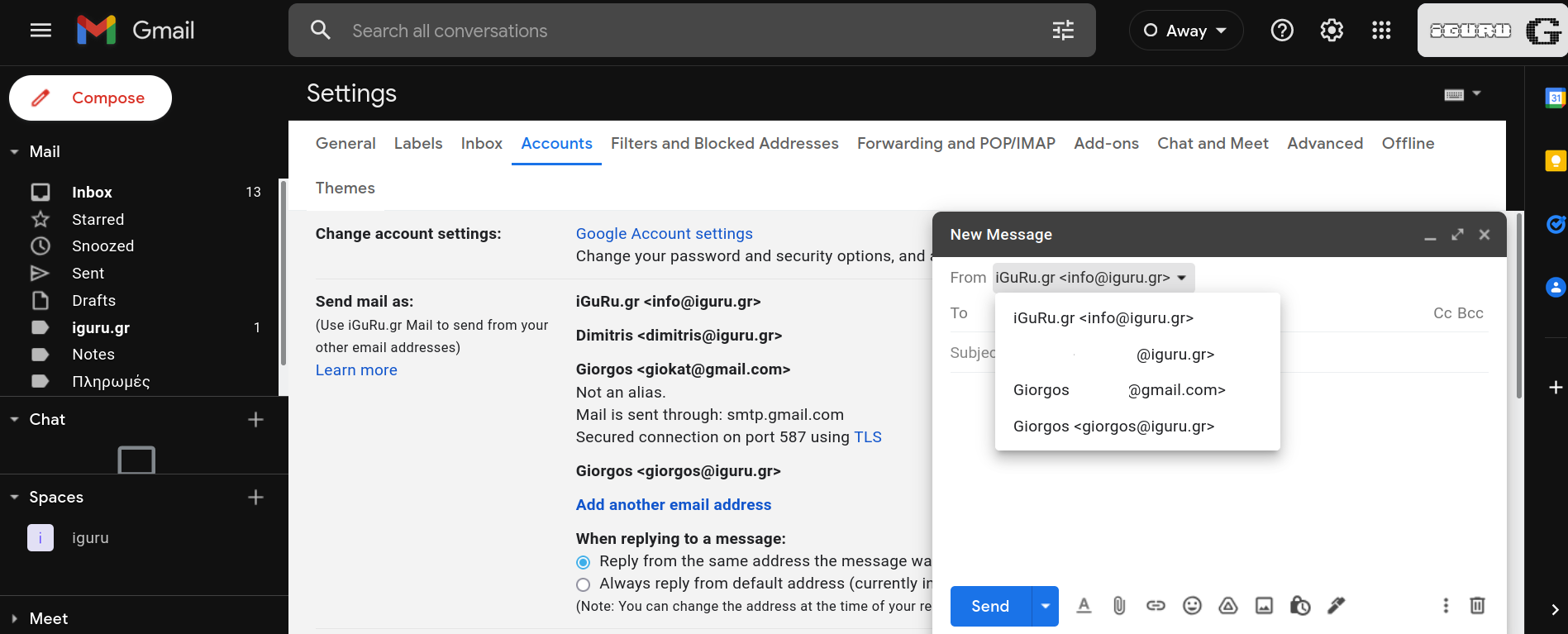
Task: Insert photo in new message
Action: [1264, 606]
